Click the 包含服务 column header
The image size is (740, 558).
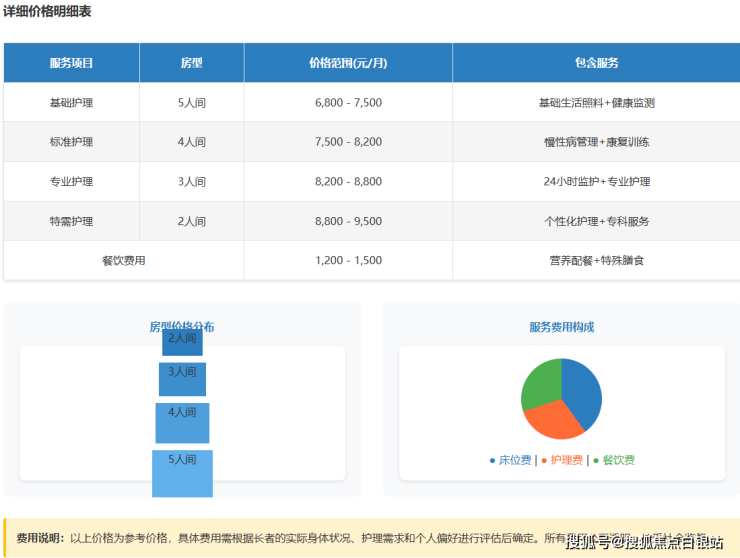596,63
